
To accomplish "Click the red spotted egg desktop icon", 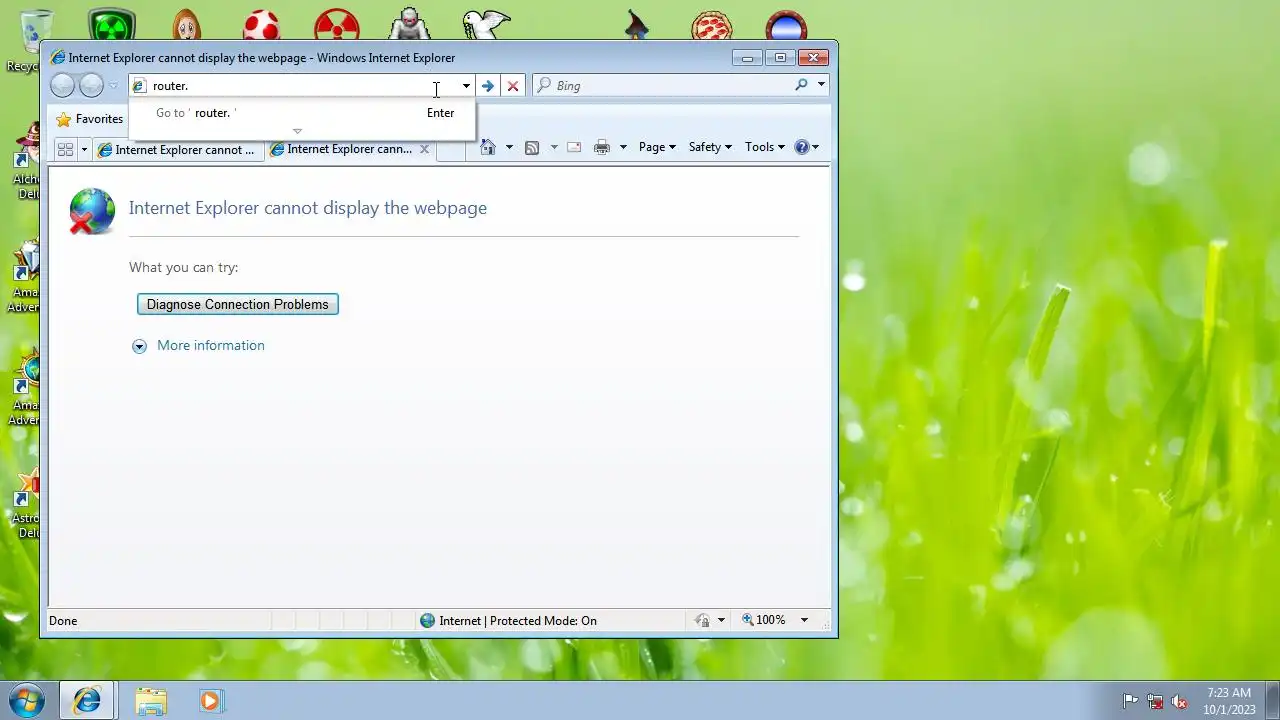I will 262,24.
